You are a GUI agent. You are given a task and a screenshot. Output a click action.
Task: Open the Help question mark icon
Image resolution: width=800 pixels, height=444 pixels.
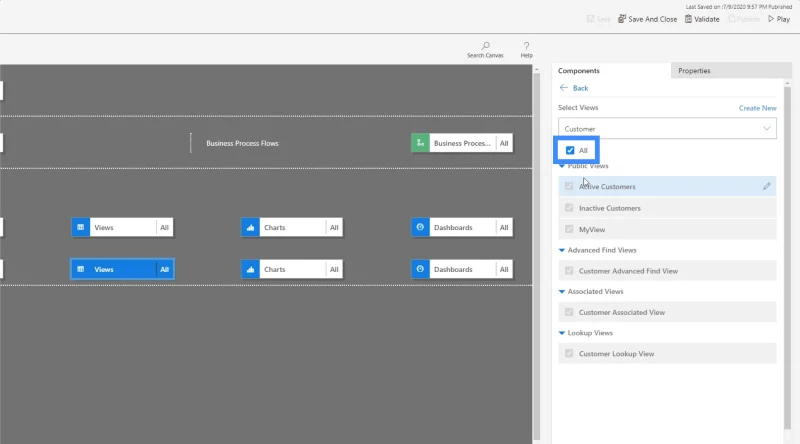coord(527,46)
